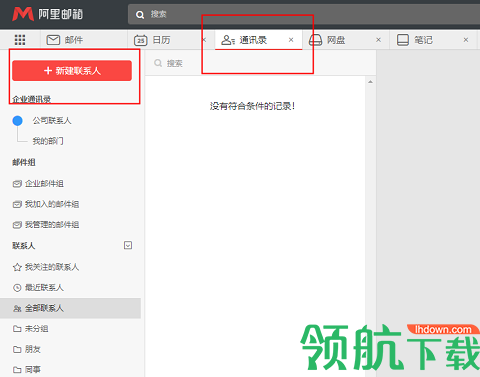Open 最近联系人 recent contacts
Screen dimensions: 480x377
pyautogui.click(x=44, y=287)
